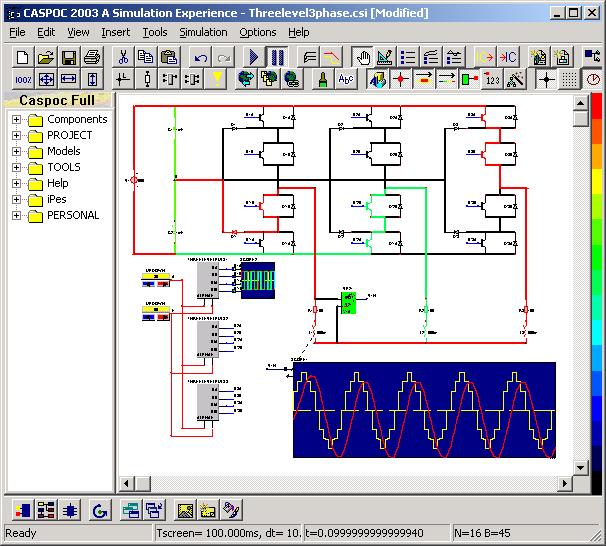Select the Abc text label tool
Screen dimensions: 606x546
346,80
